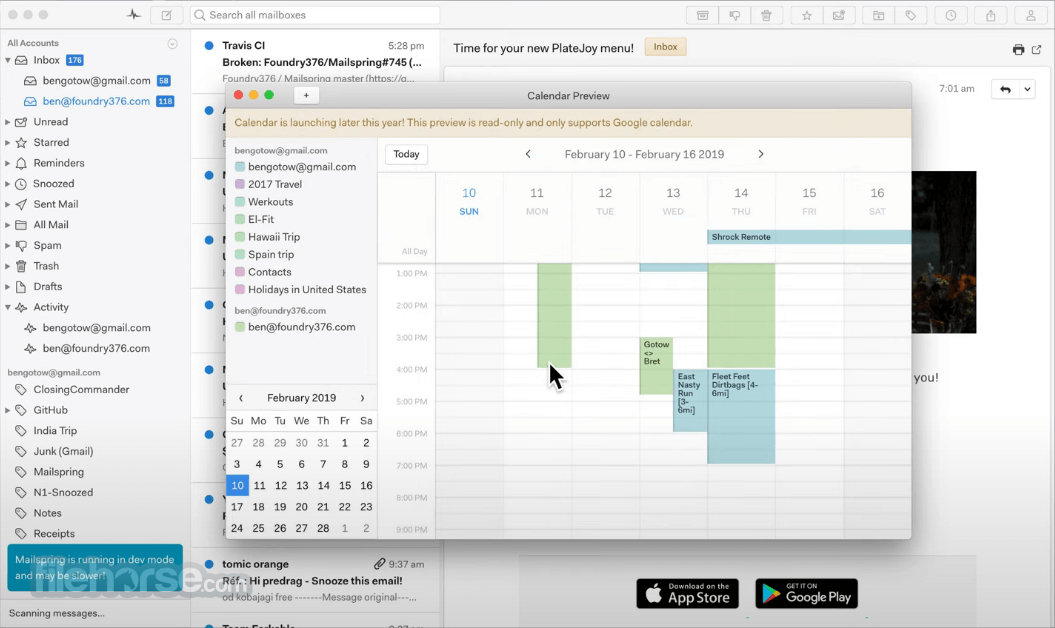Expand the Unread folder arrow
Viewport: 1055px width, 628px height.
(x=8, y=122)
